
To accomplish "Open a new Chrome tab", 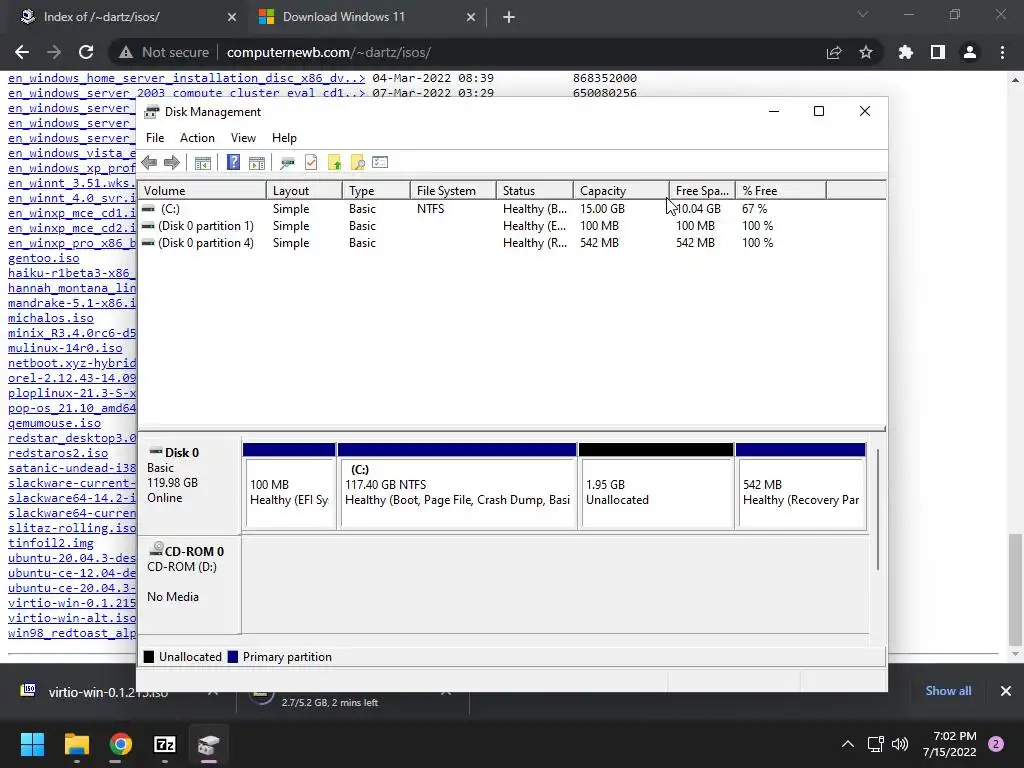I will coord(509,18).
